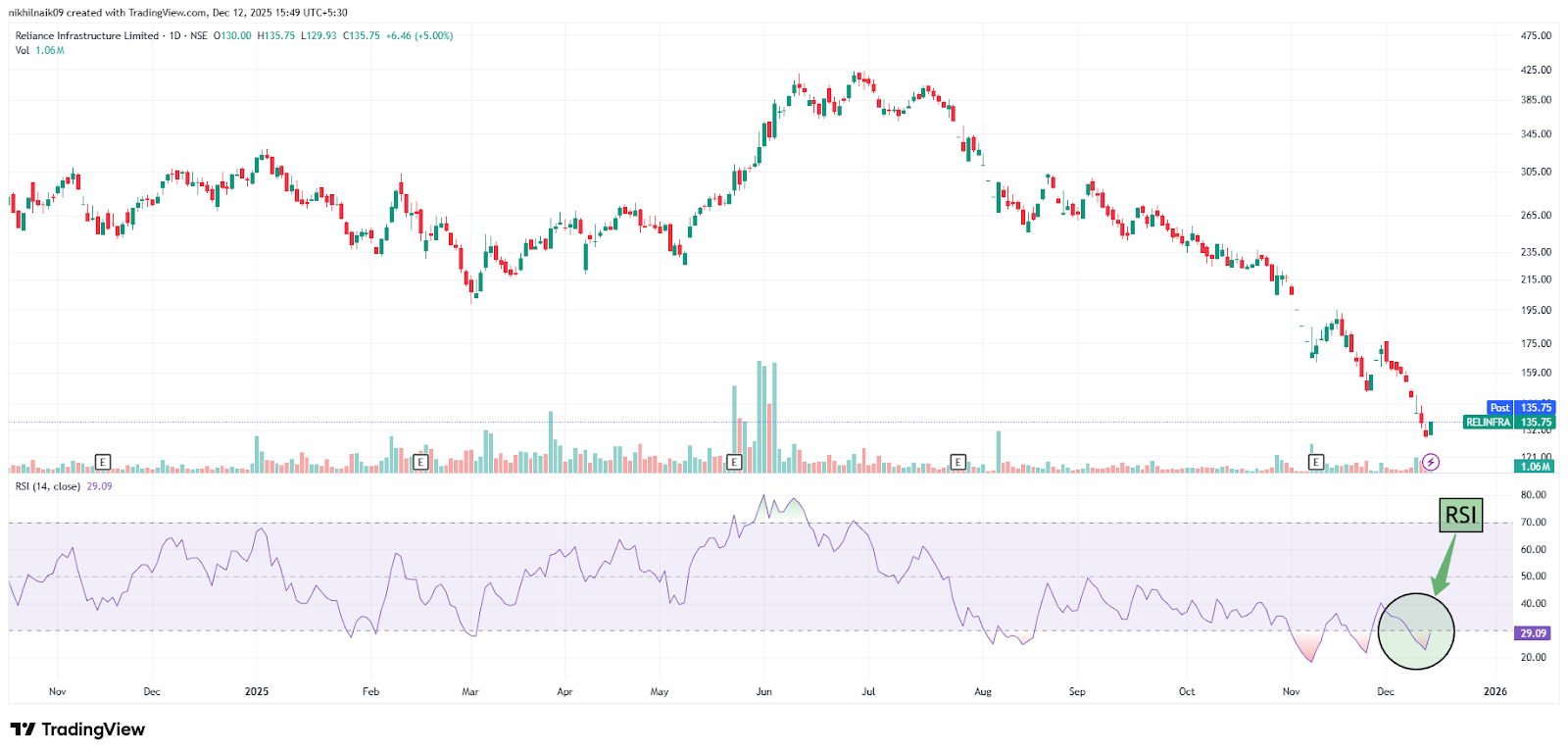Screen dimensions: 1568x755
Task: Click the 2025 label on the time axis
Action: (257, 691)
